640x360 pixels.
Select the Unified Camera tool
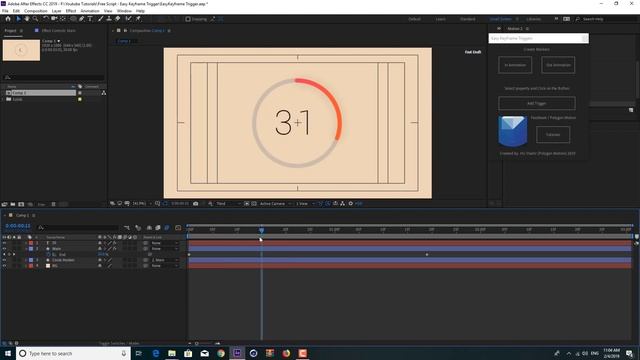click(54, 19)
